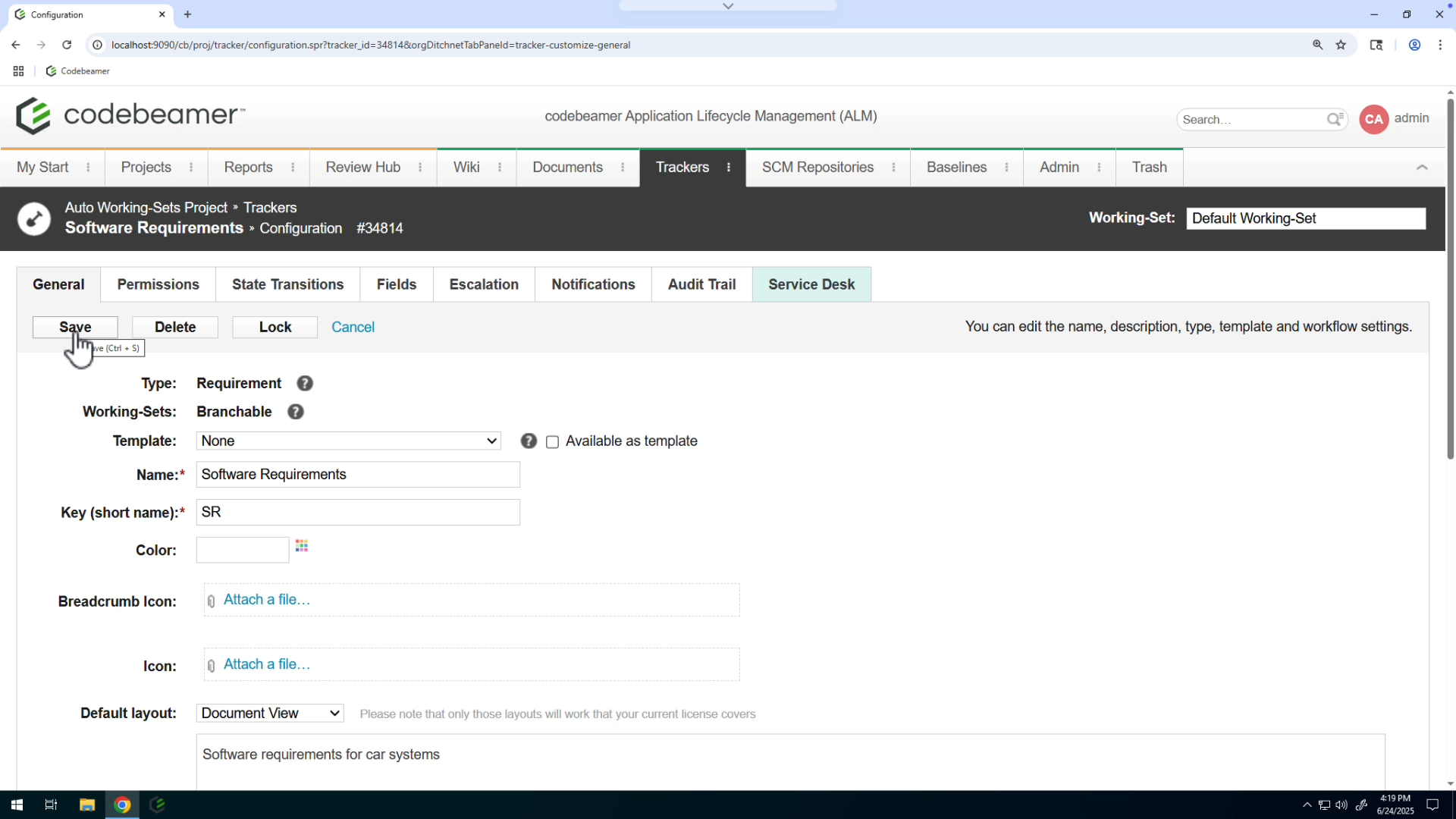Screen dimensions: 1456x819
Task: Open the Working-Set selector field
Action: pyautogui.click(x=1306, y=218)
